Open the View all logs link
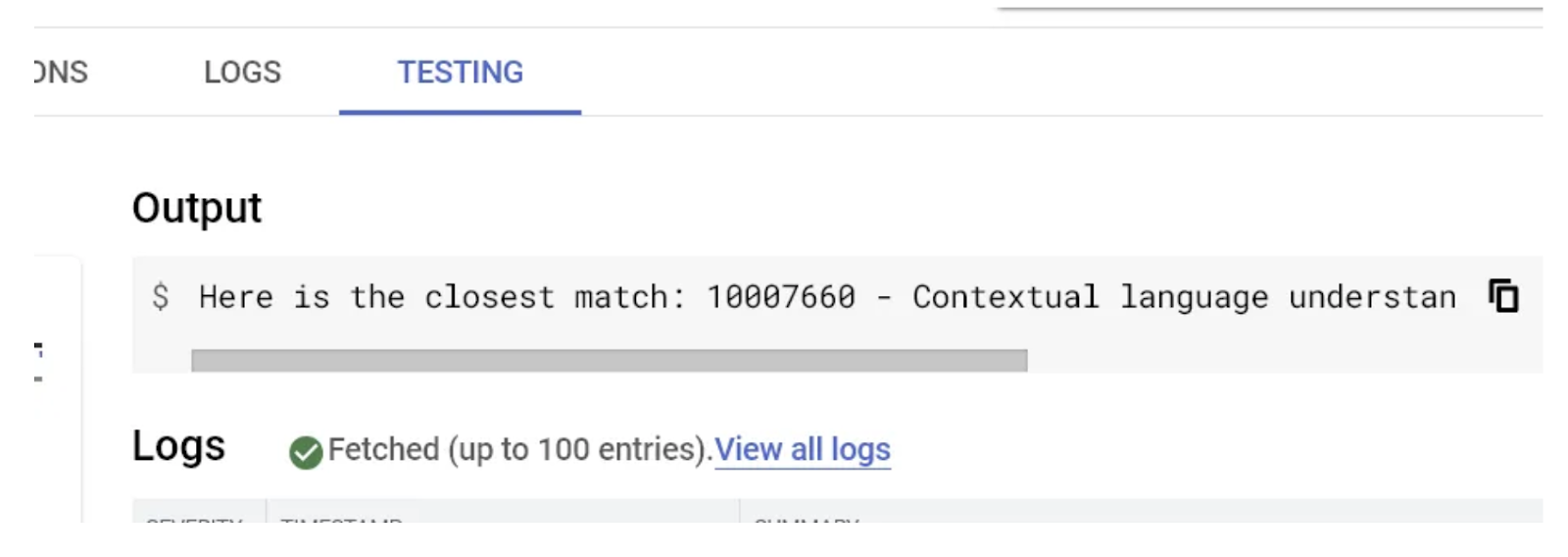The height and width of the screenshot is (557, 1568). click(802, 449)
